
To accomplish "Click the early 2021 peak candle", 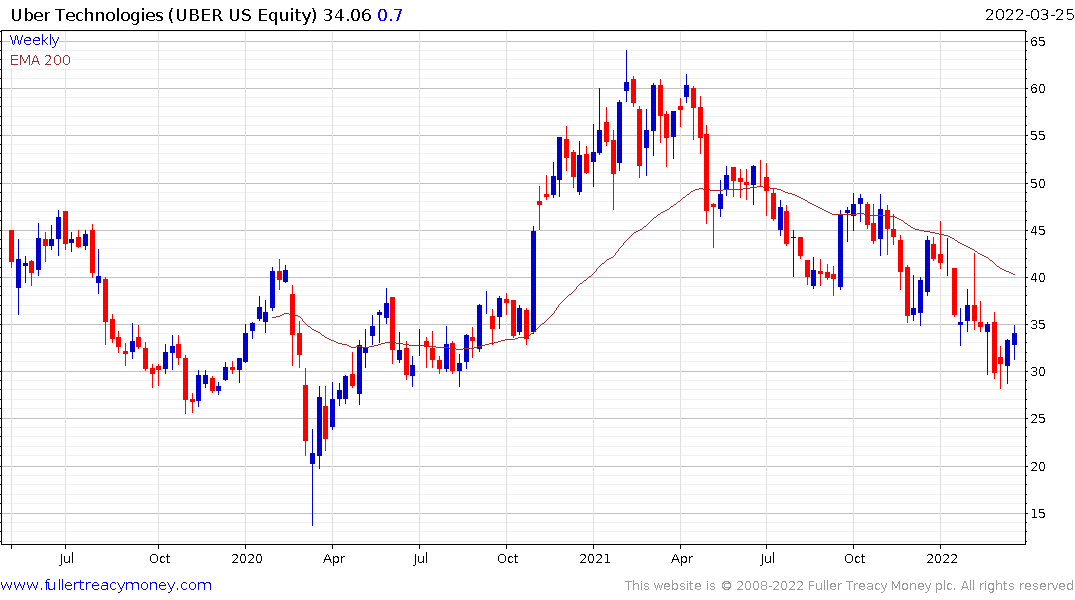I will tap(626, 75).
